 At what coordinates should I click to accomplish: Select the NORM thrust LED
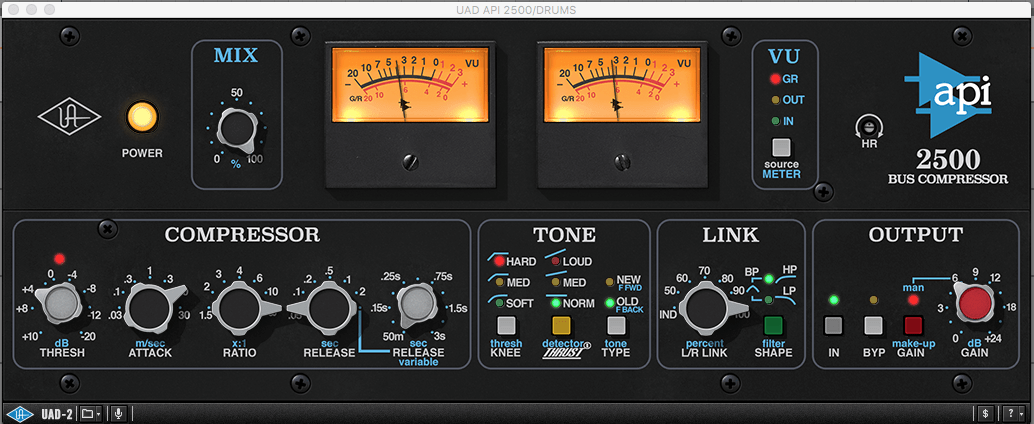[556, 303]
